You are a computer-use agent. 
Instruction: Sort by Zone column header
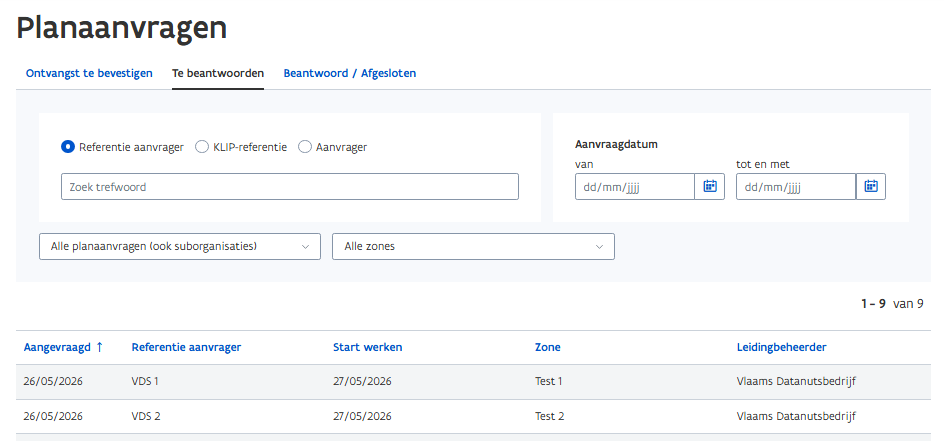[x=548, y=347]
